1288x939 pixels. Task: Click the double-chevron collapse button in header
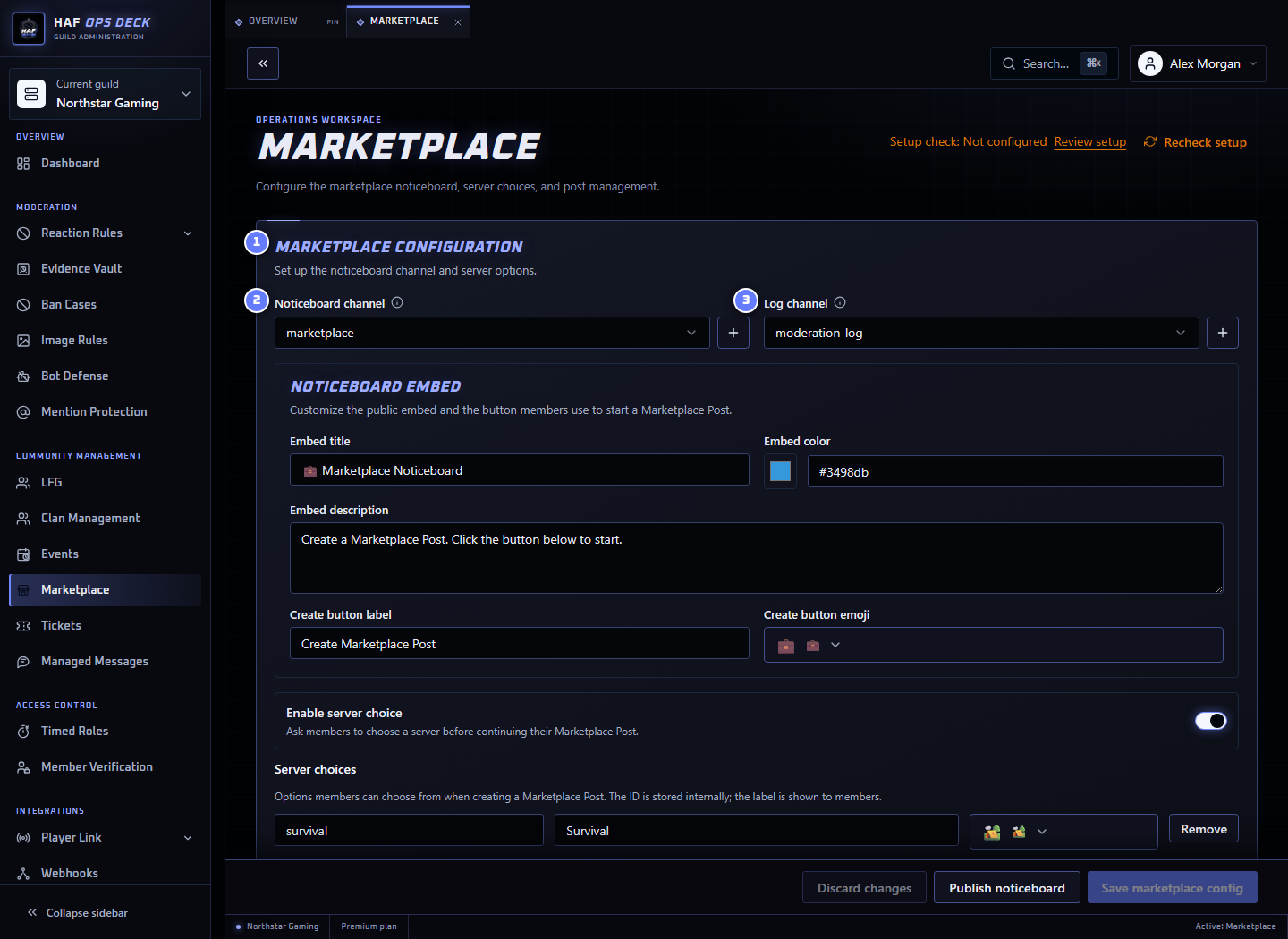[263, 63]
